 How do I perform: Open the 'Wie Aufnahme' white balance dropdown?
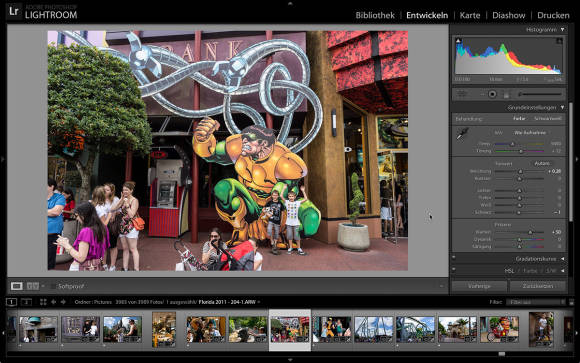pos(530,132)
